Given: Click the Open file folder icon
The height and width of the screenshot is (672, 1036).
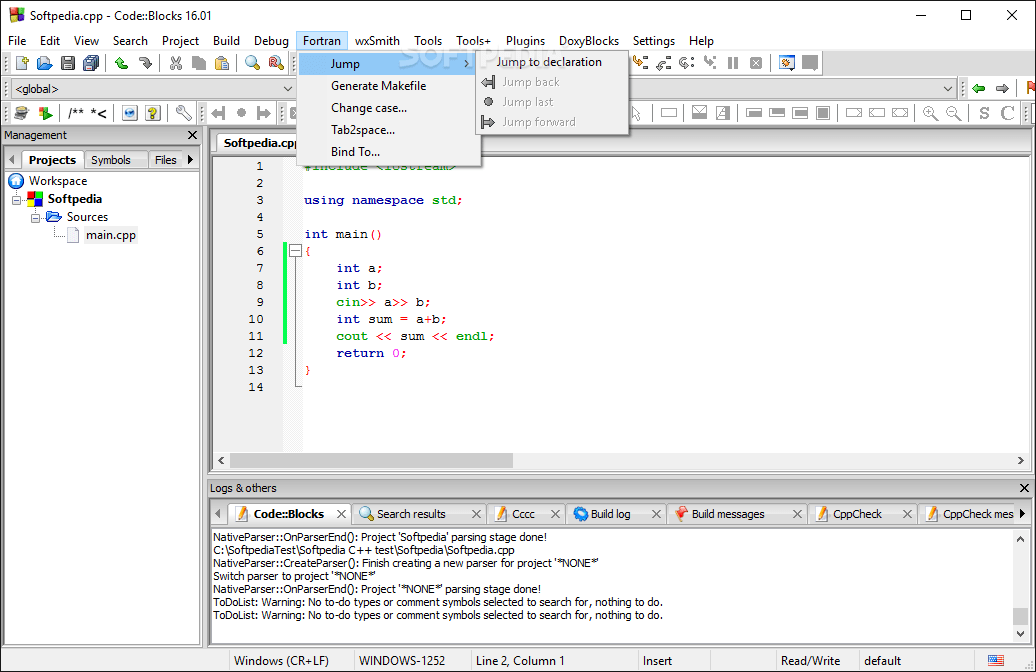Looking at the screenshot, I should click(x=44, y=63).
